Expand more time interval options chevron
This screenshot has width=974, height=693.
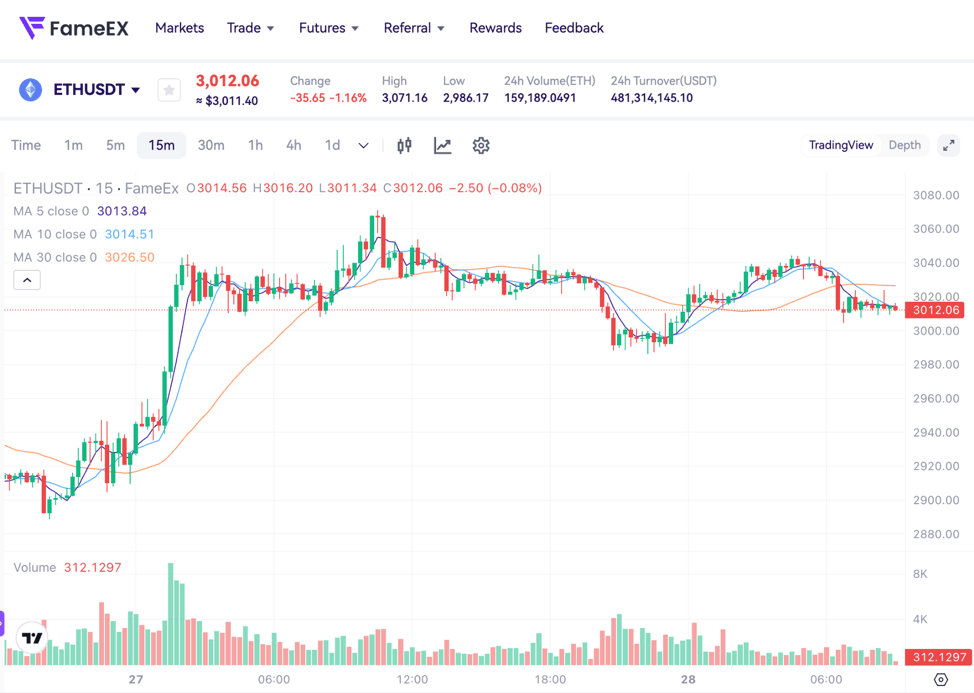point(363,146)
